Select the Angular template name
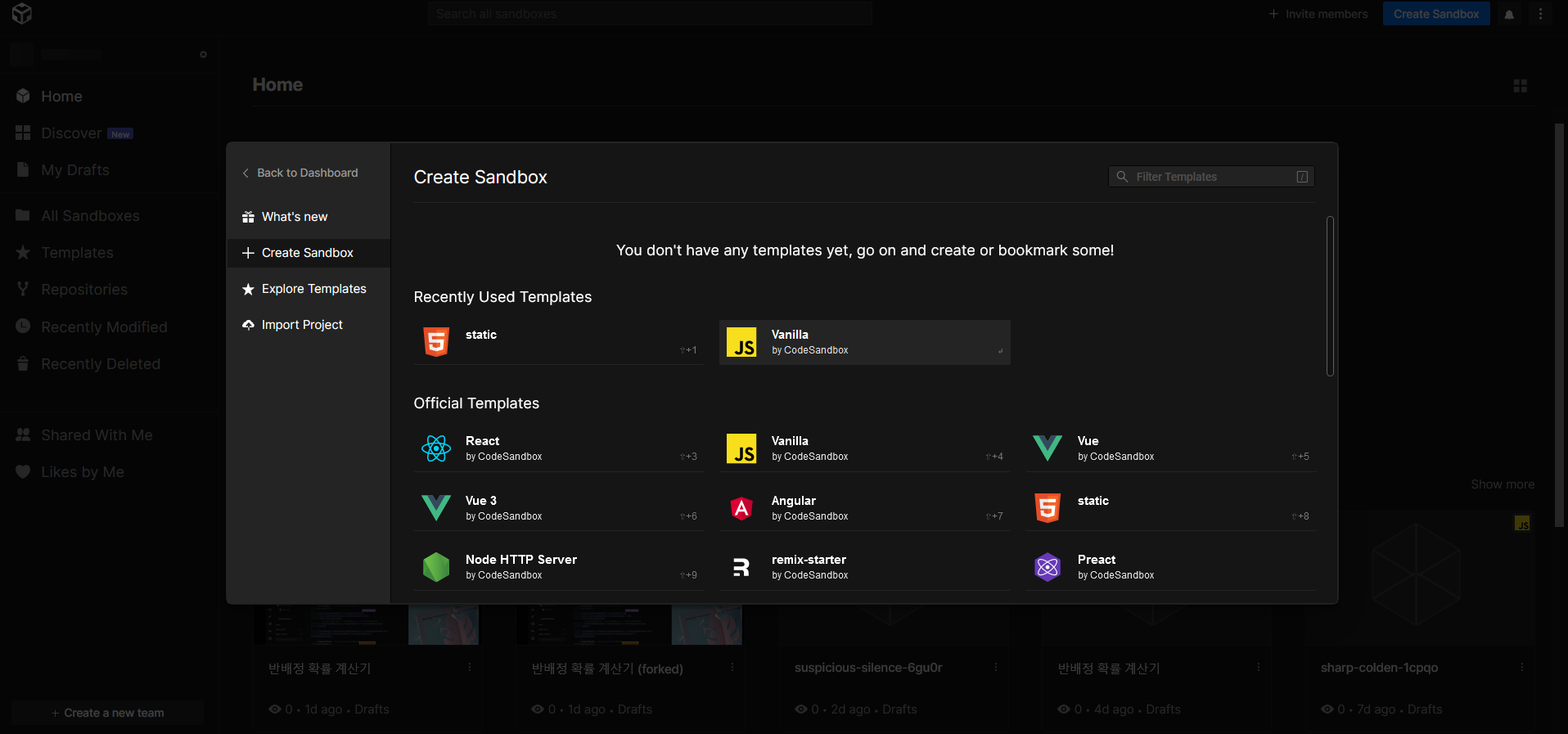The image size is (1568, 734). click(793, 501)
